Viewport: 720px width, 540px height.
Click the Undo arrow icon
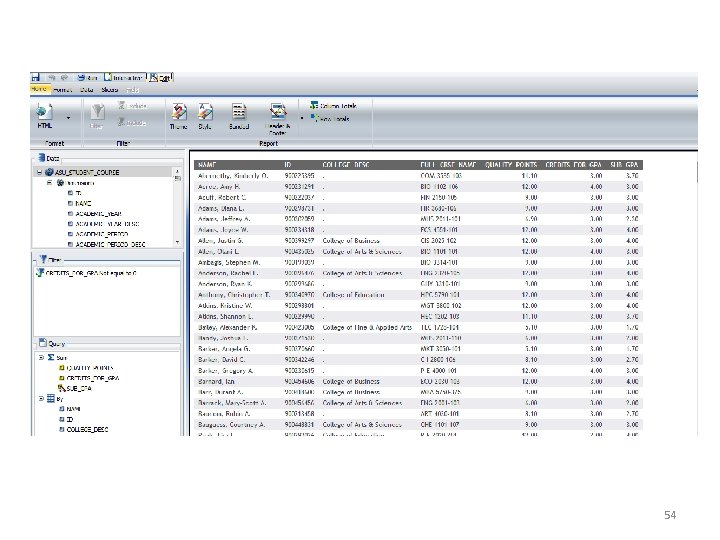tap(51, 78)
